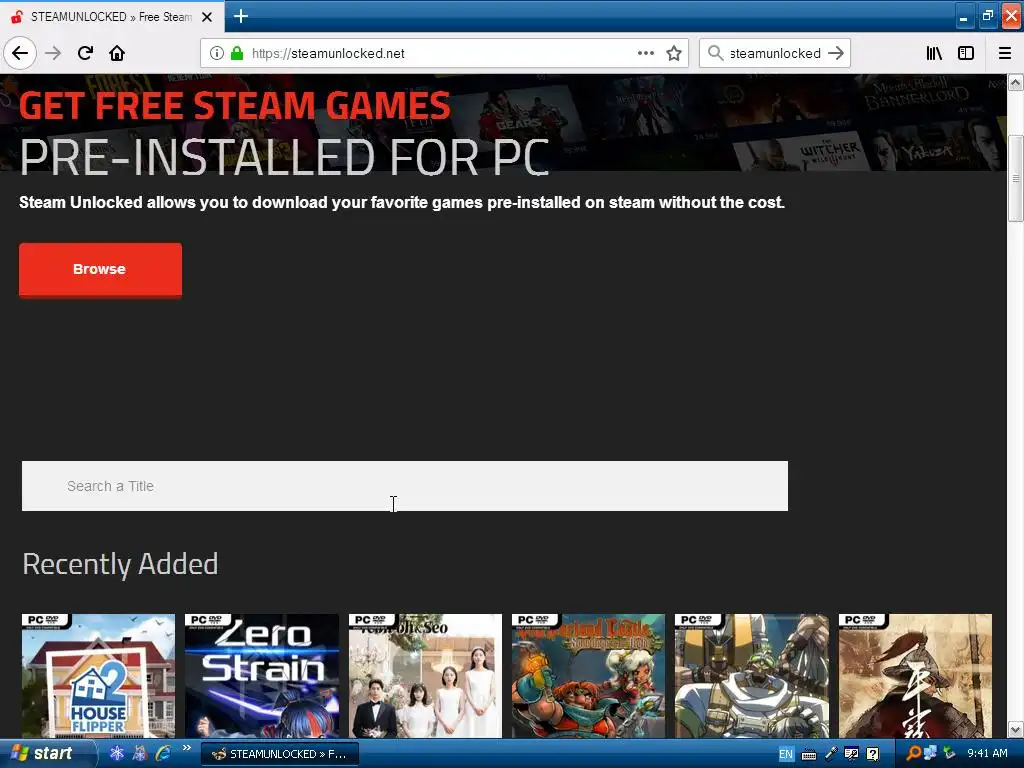Click the URL address bar

pyautogui.click(x=444, y=53)
